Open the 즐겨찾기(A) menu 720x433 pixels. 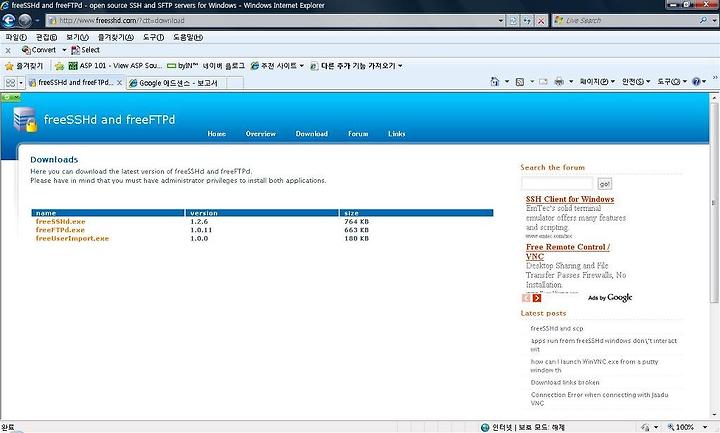(x=115, y=37)
